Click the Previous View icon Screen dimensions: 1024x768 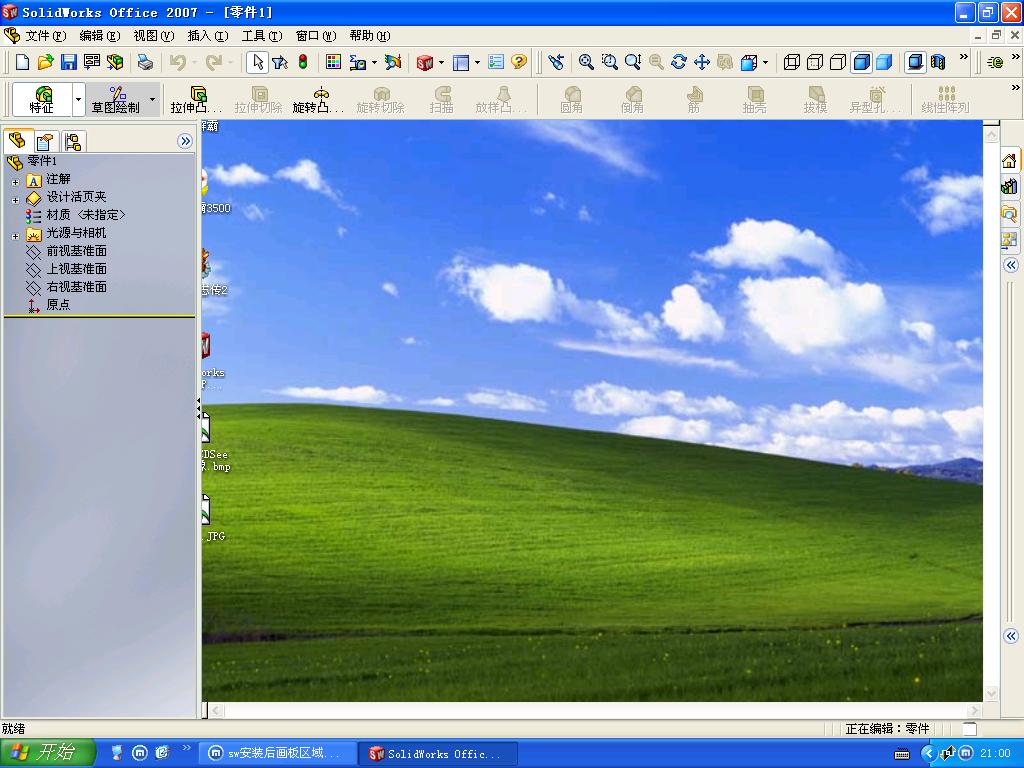coord(556,62)
